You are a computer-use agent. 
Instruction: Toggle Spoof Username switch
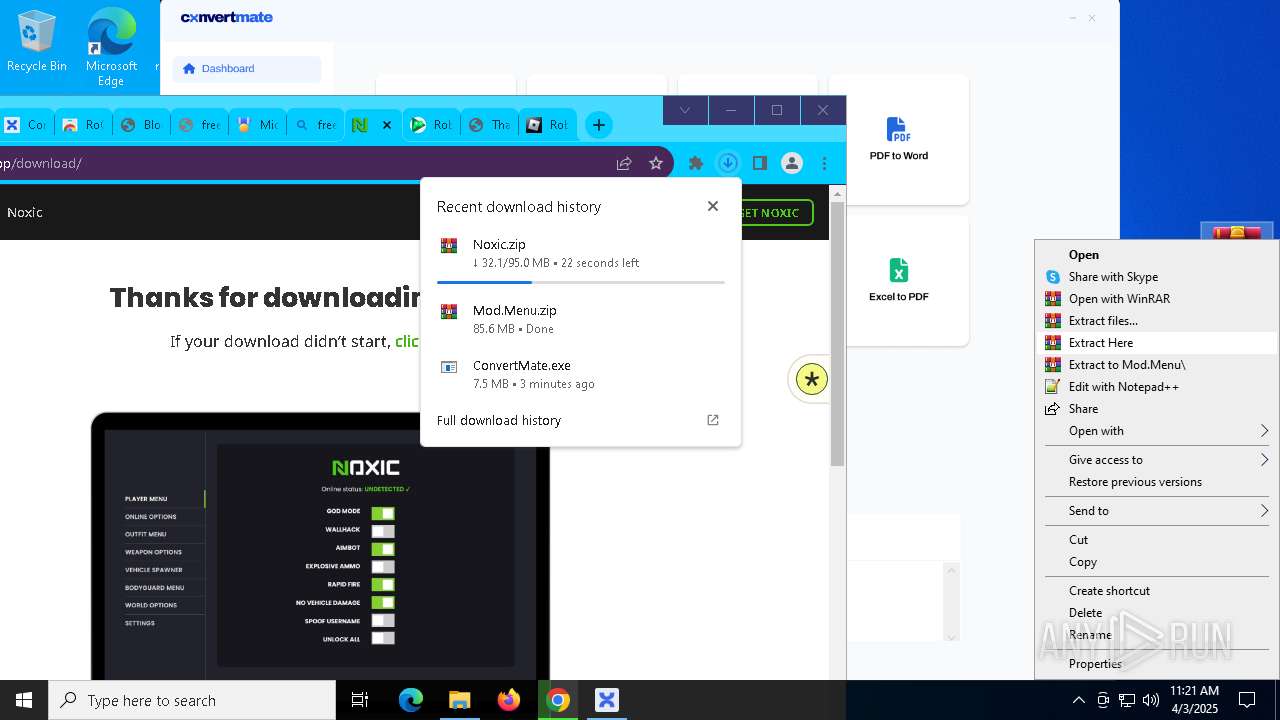coord(383,620)
